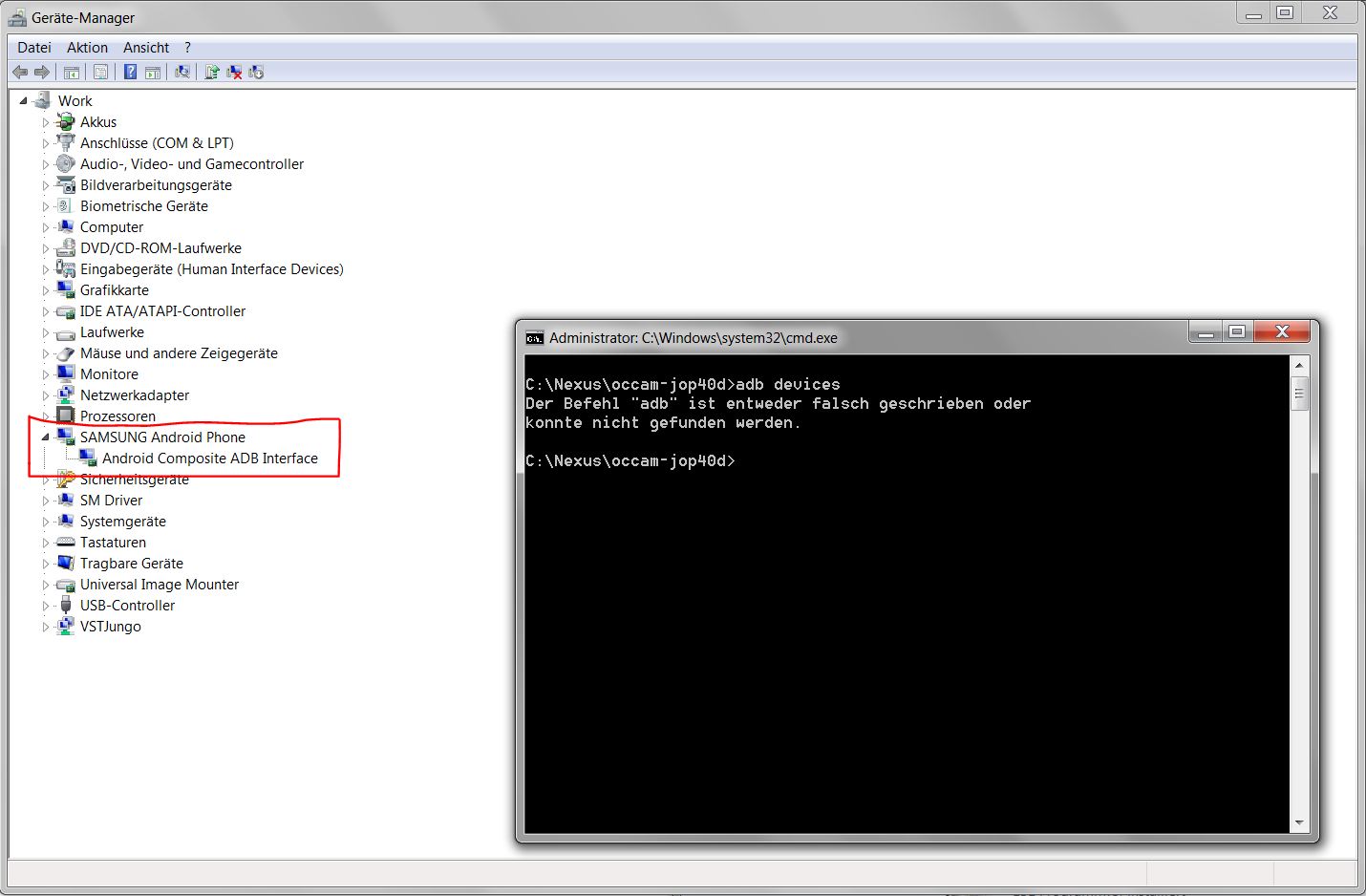Click the IDE ATA/ATAPI-Controller icon
Screen dimensions: 1366x896
point(65,310)
